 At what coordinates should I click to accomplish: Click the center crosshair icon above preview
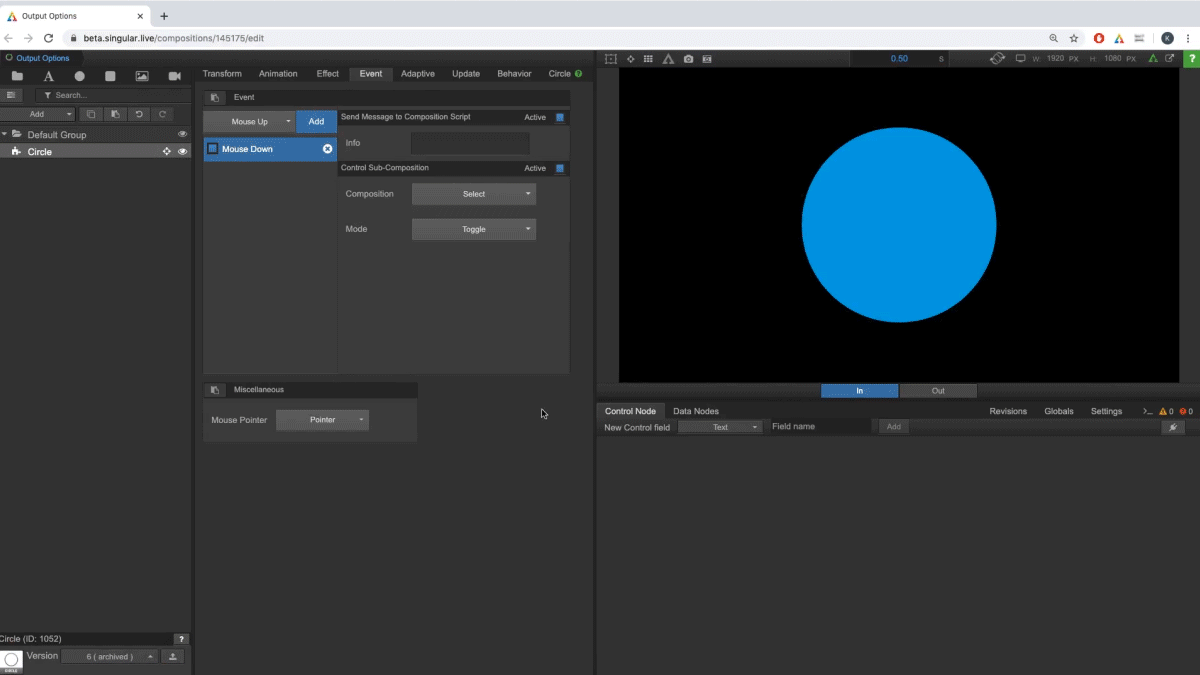coord(630,59)
